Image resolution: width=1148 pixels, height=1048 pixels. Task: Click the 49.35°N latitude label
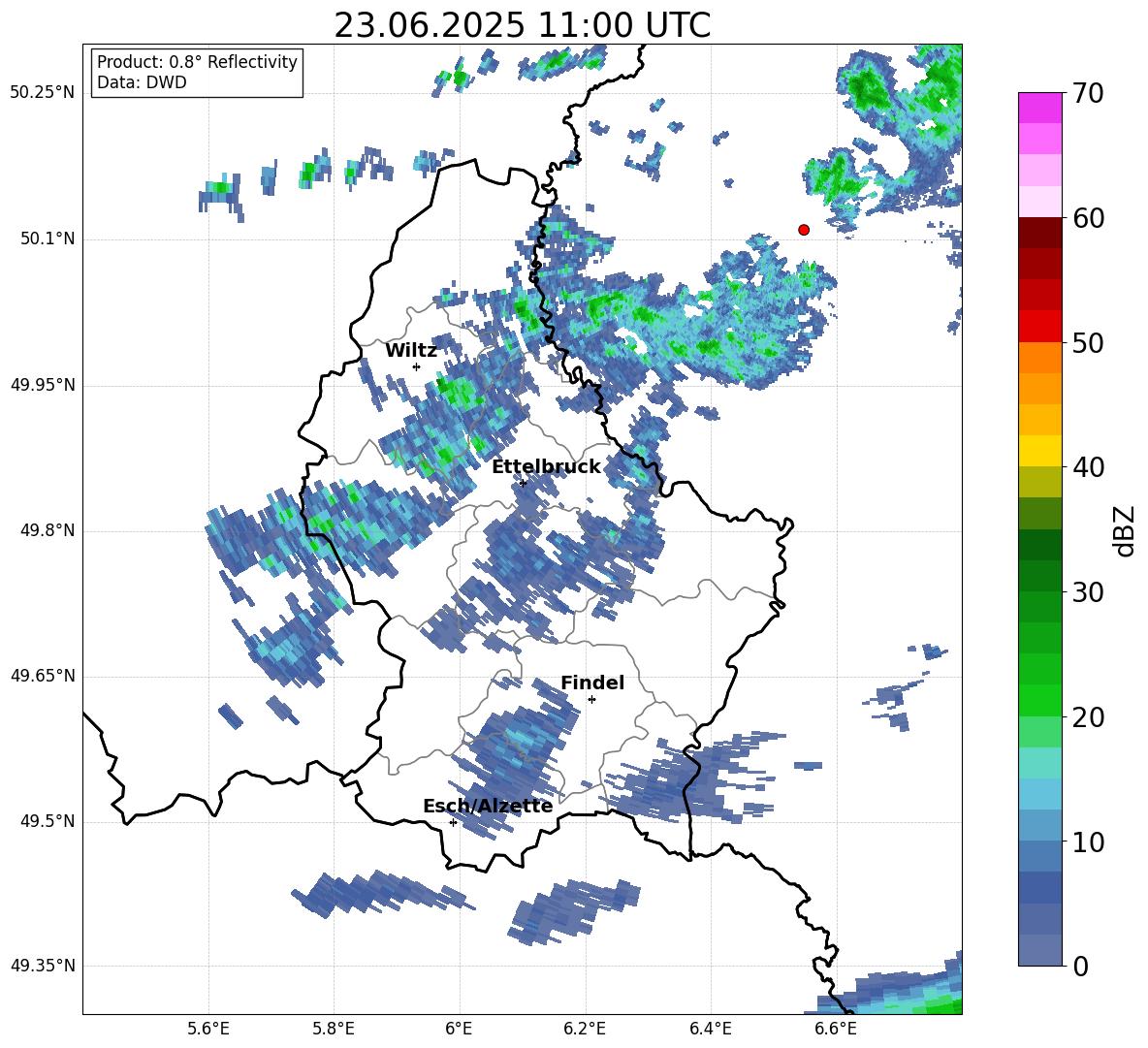(43, 966)
